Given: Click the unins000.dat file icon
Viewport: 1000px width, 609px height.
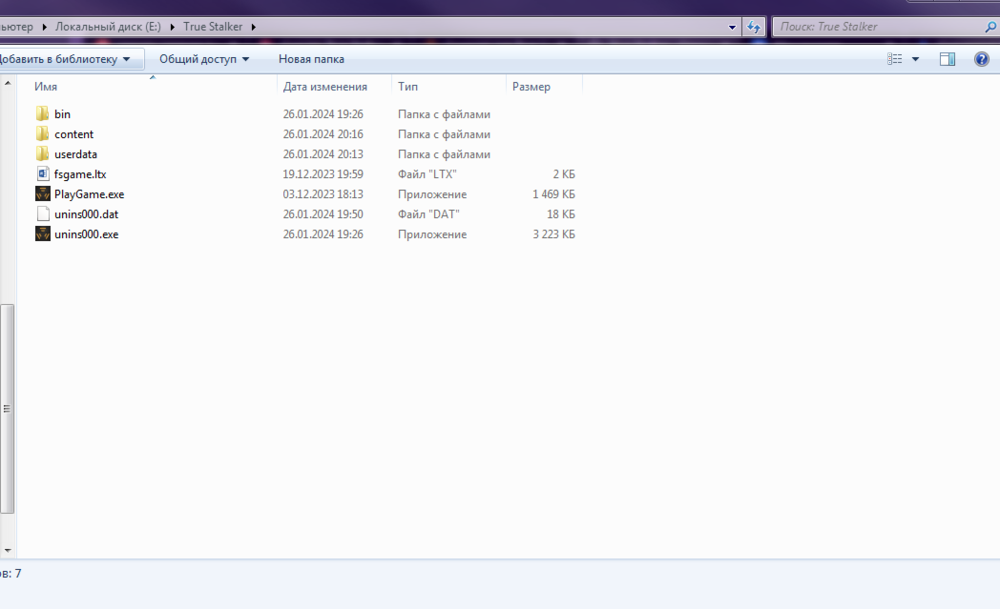Looking at the screenshot, I should point(43,214).
